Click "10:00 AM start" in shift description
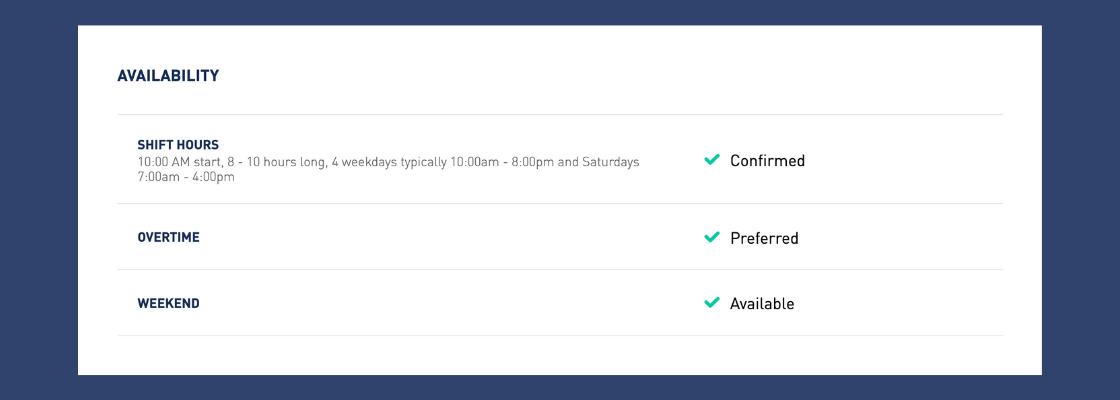Viewport: 1120px width, 400px height. coord(180,162)
